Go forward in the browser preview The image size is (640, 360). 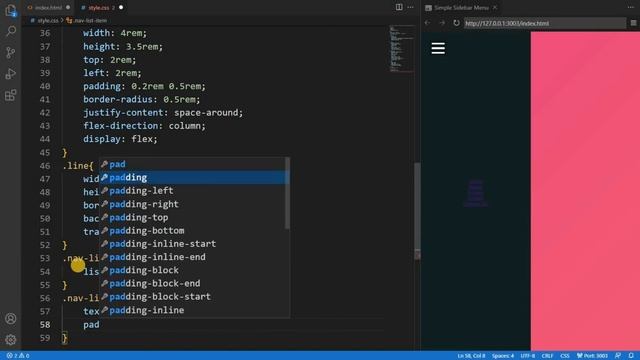[442, 23]
